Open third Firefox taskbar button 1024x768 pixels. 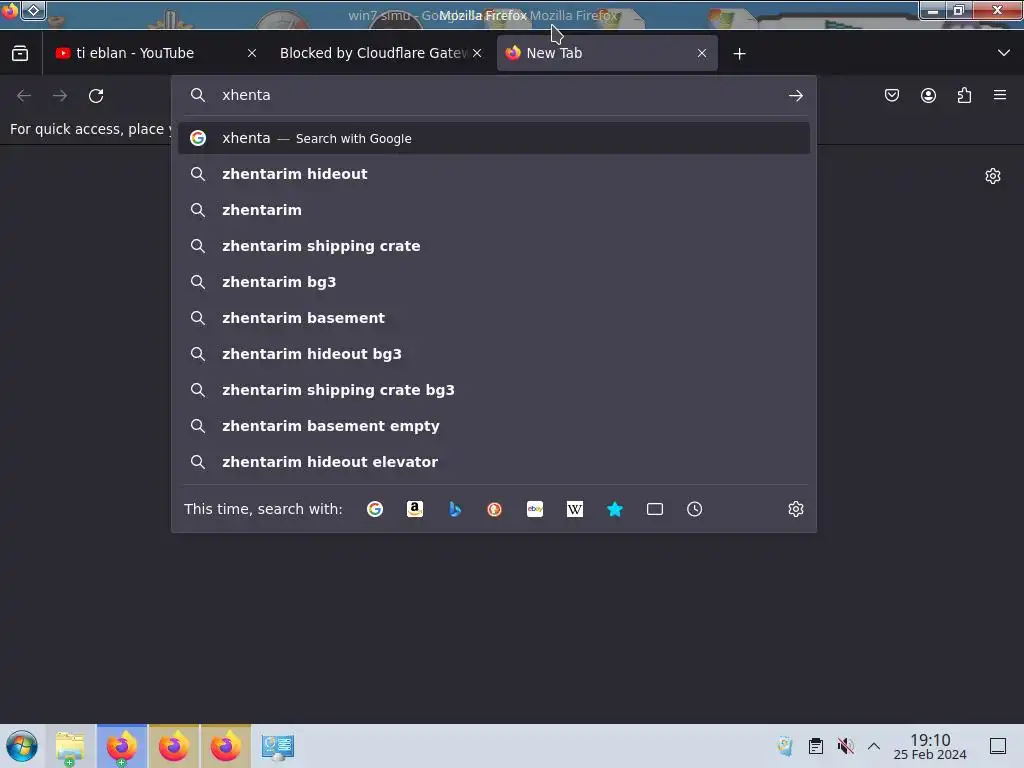click(225, 746)
